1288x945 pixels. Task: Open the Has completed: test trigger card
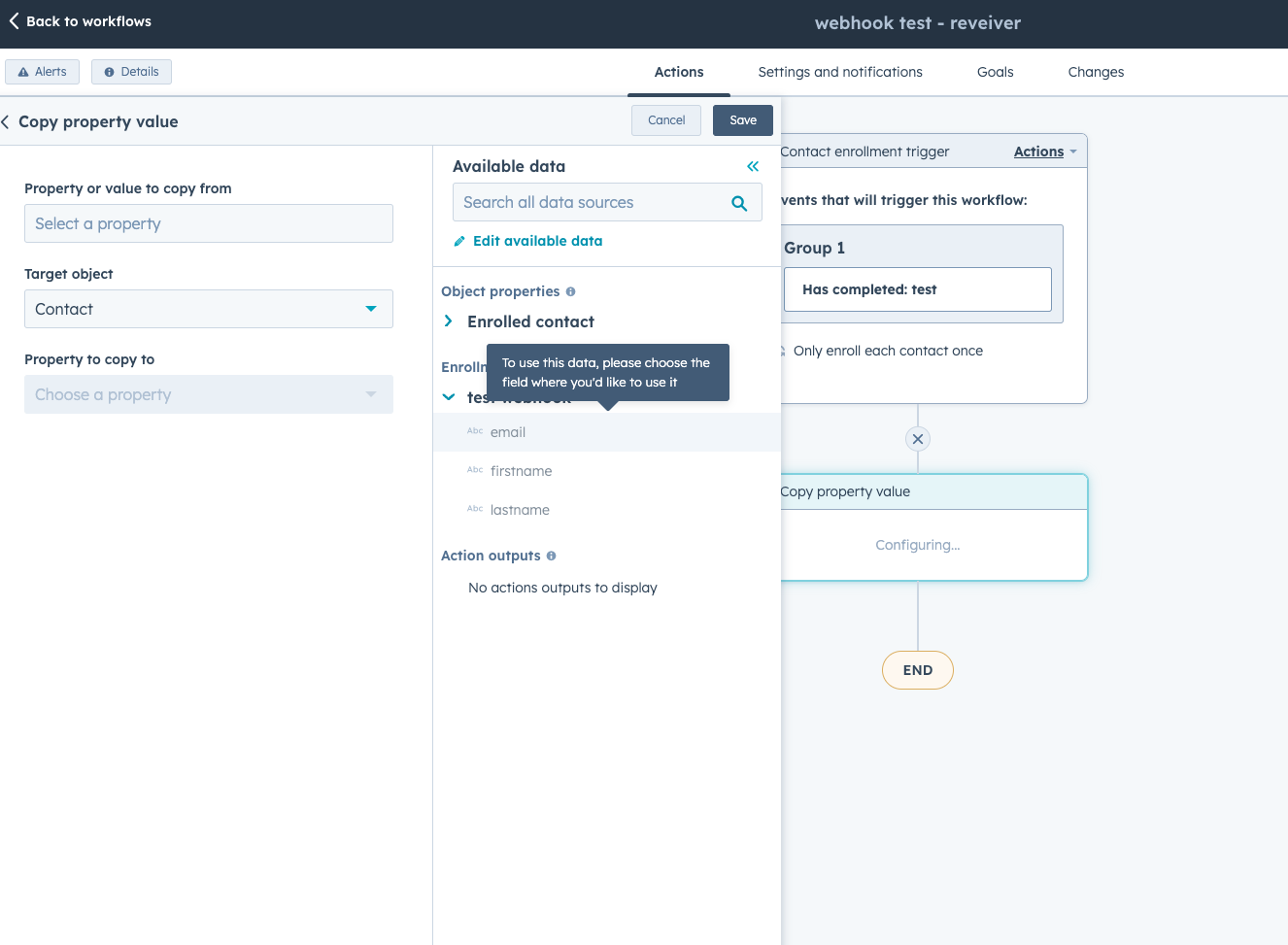click(917, 288)
